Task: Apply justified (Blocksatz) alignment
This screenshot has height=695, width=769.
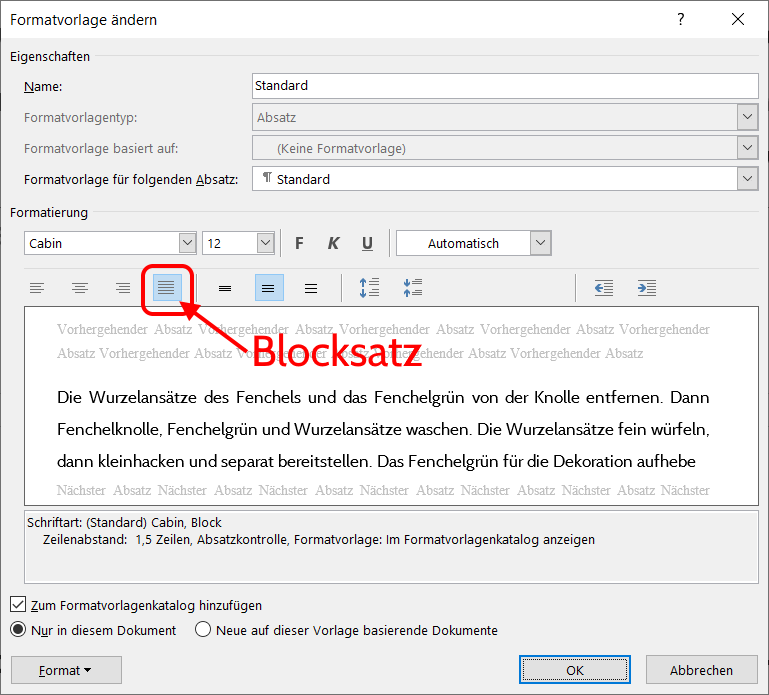Action: 166,288
